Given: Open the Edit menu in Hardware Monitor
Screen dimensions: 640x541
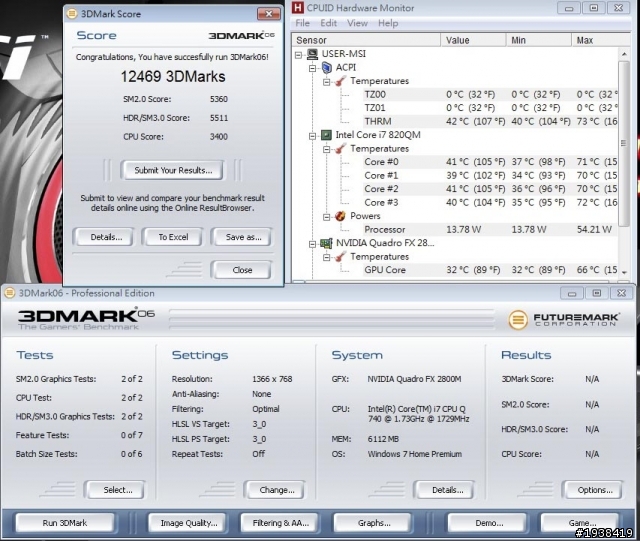Looking at the screenshot, I should click(x=329, y=23).
